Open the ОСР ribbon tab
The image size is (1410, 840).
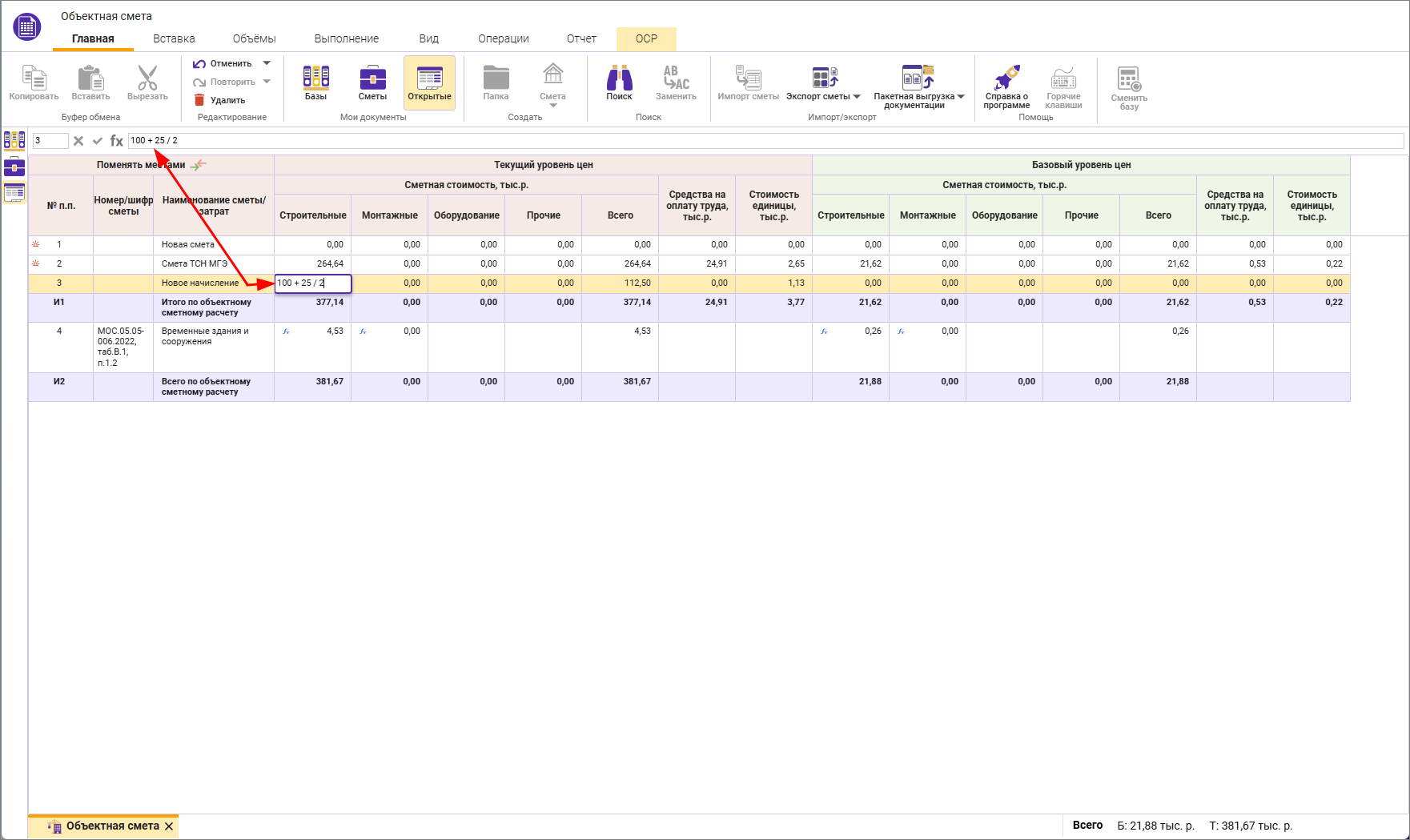tap(646, 38)
